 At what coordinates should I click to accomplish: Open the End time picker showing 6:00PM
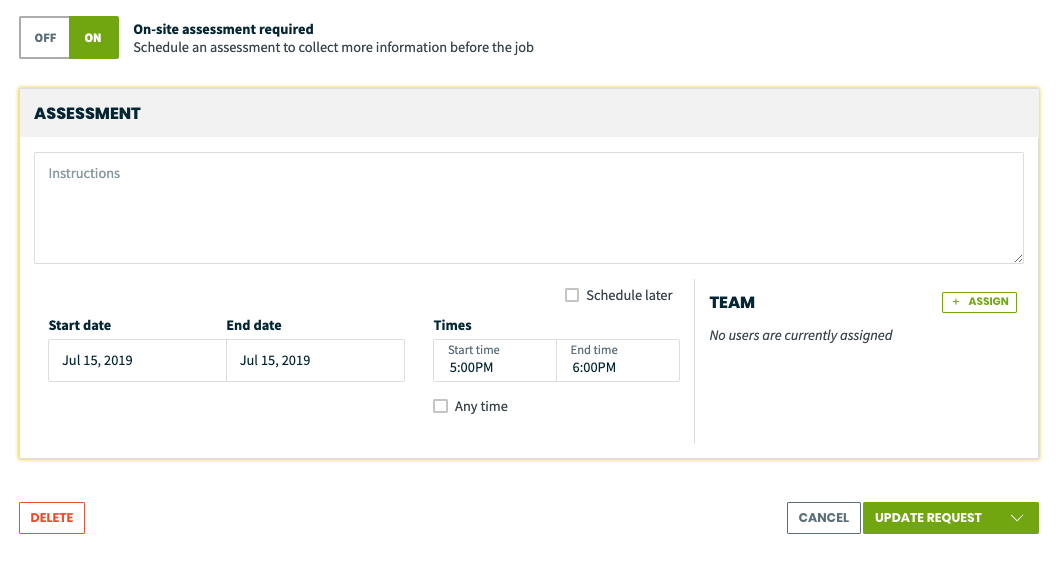click(618, 360)
